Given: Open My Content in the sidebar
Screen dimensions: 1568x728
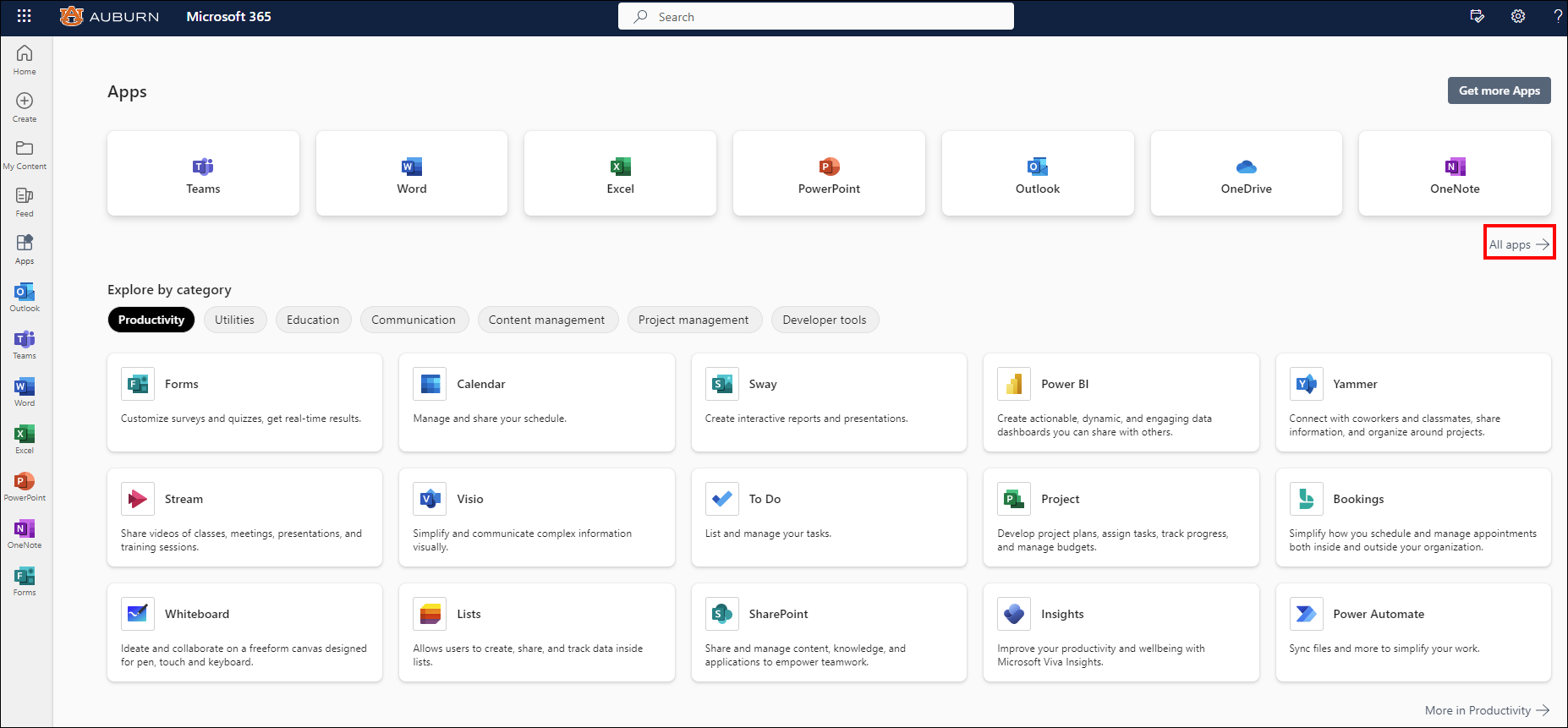Looking at the screenshot, I should (25, 154).
